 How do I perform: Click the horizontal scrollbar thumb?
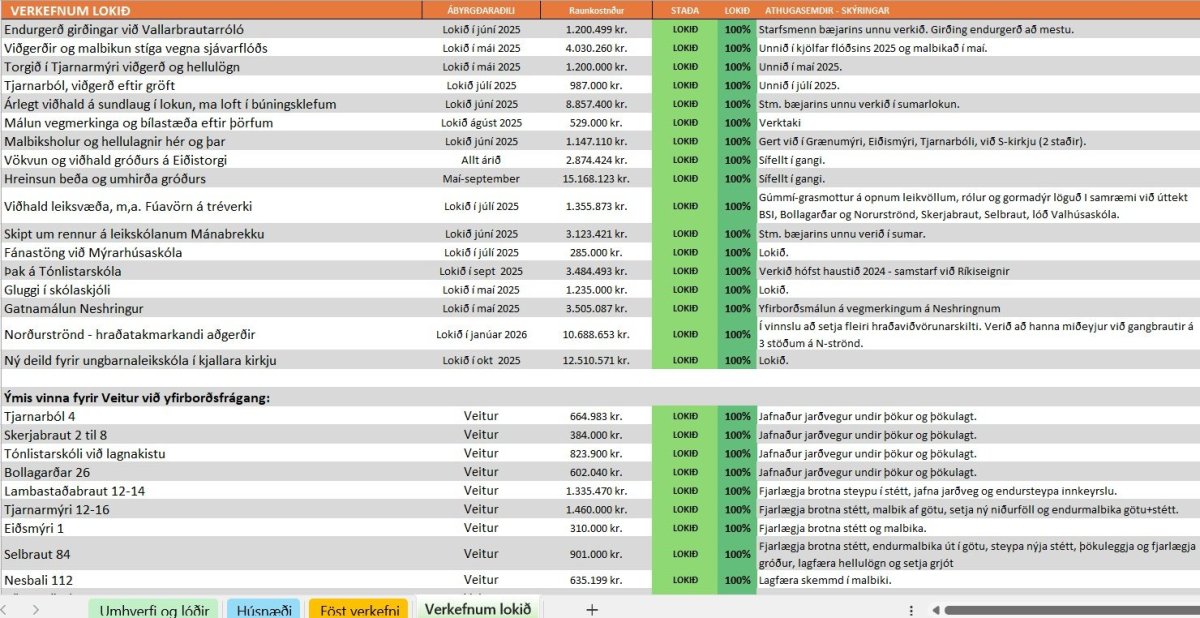(1070, 609)
